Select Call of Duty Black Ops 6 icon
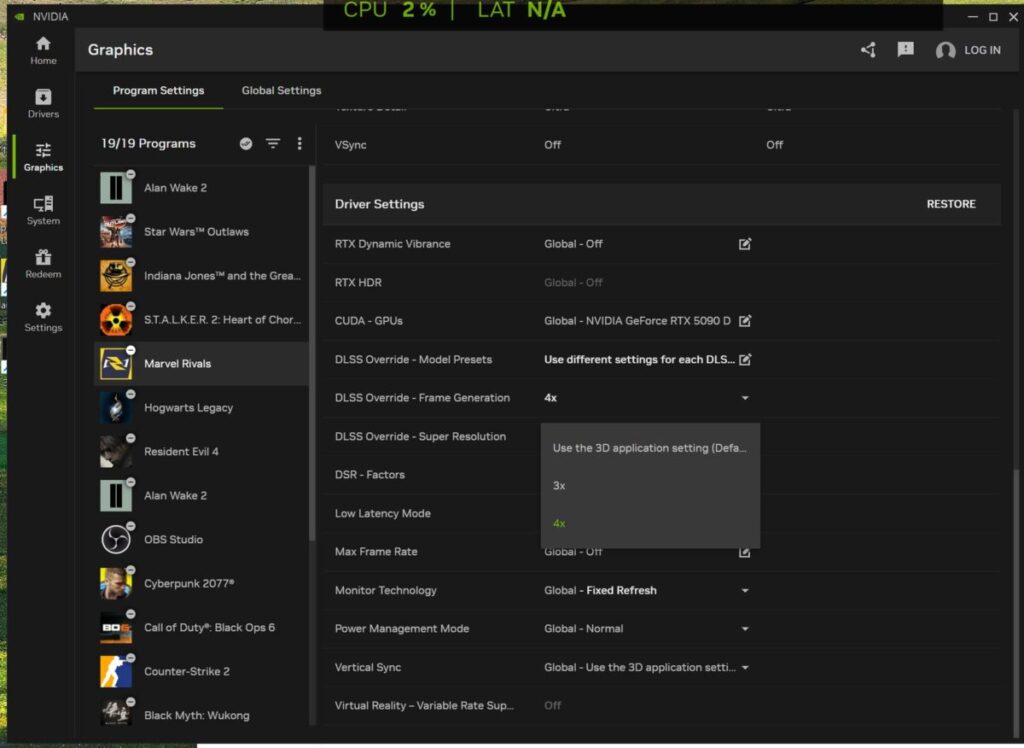 116,627
